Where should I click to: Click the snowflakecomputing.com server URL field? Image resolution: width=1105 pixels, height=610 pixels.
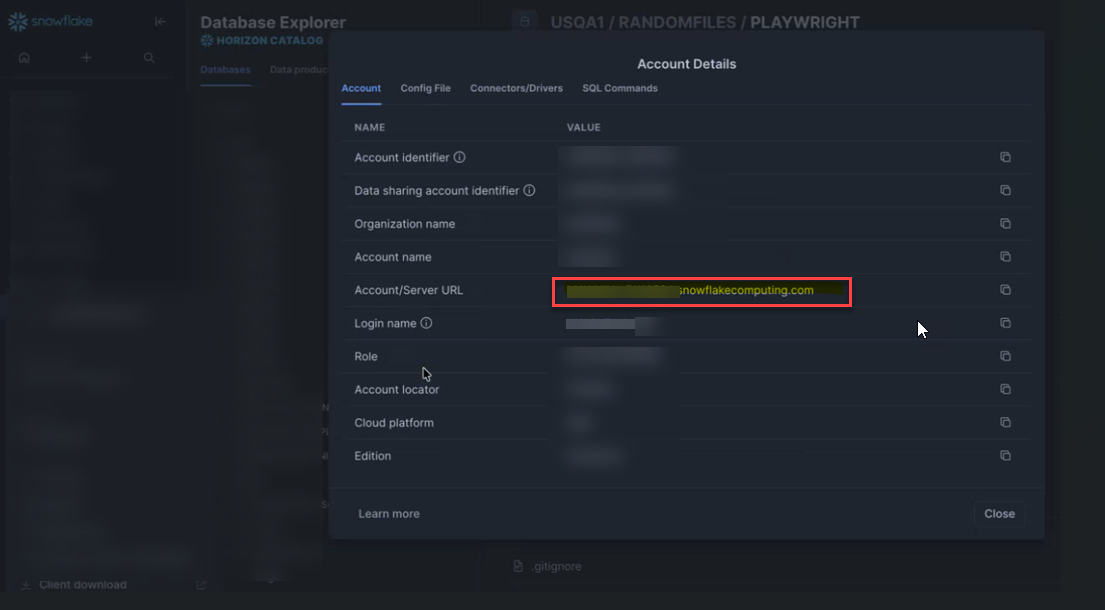pyautogui.click(x=701, y=291)
